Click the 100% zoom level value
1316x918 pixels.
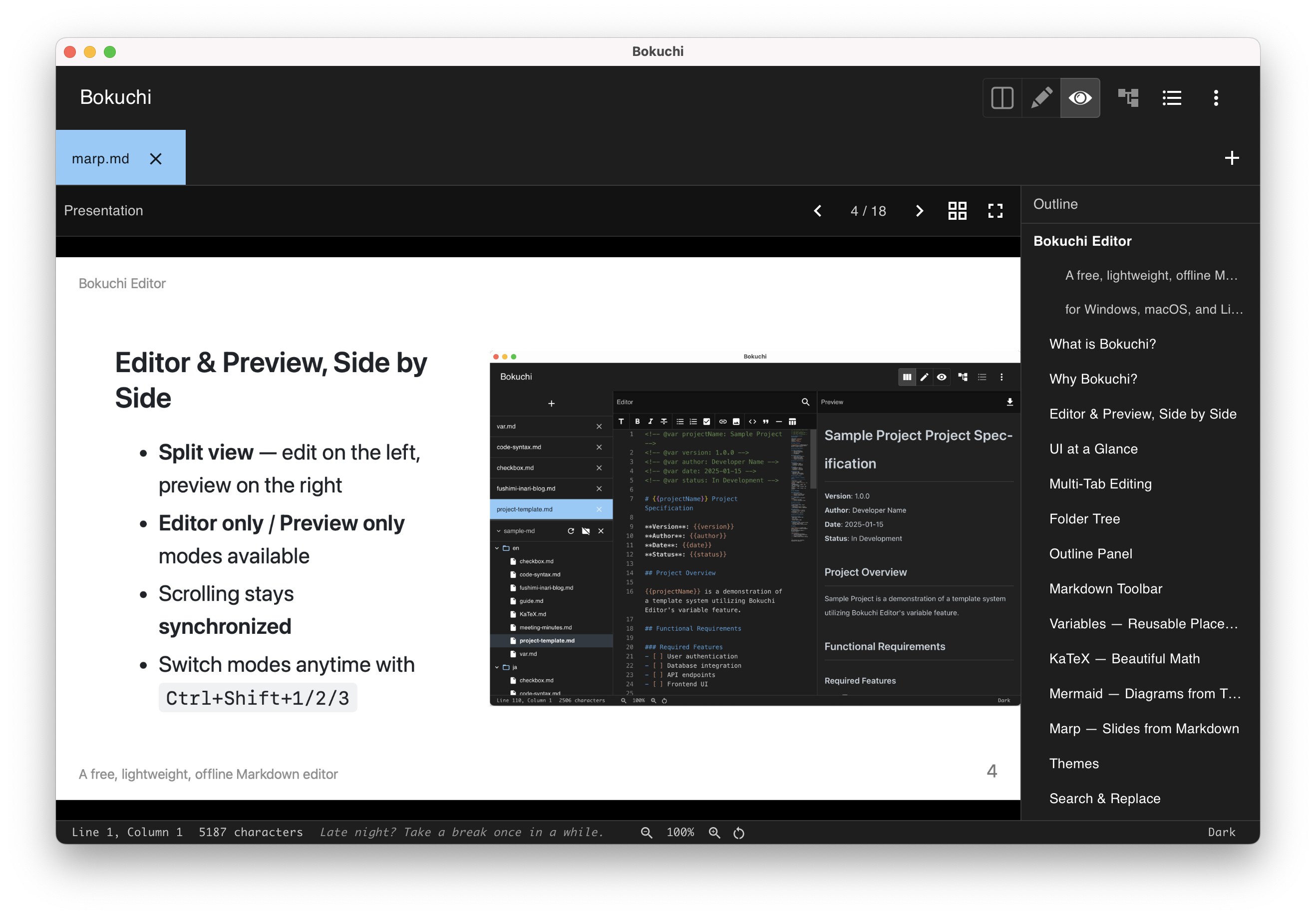[680, 832]
